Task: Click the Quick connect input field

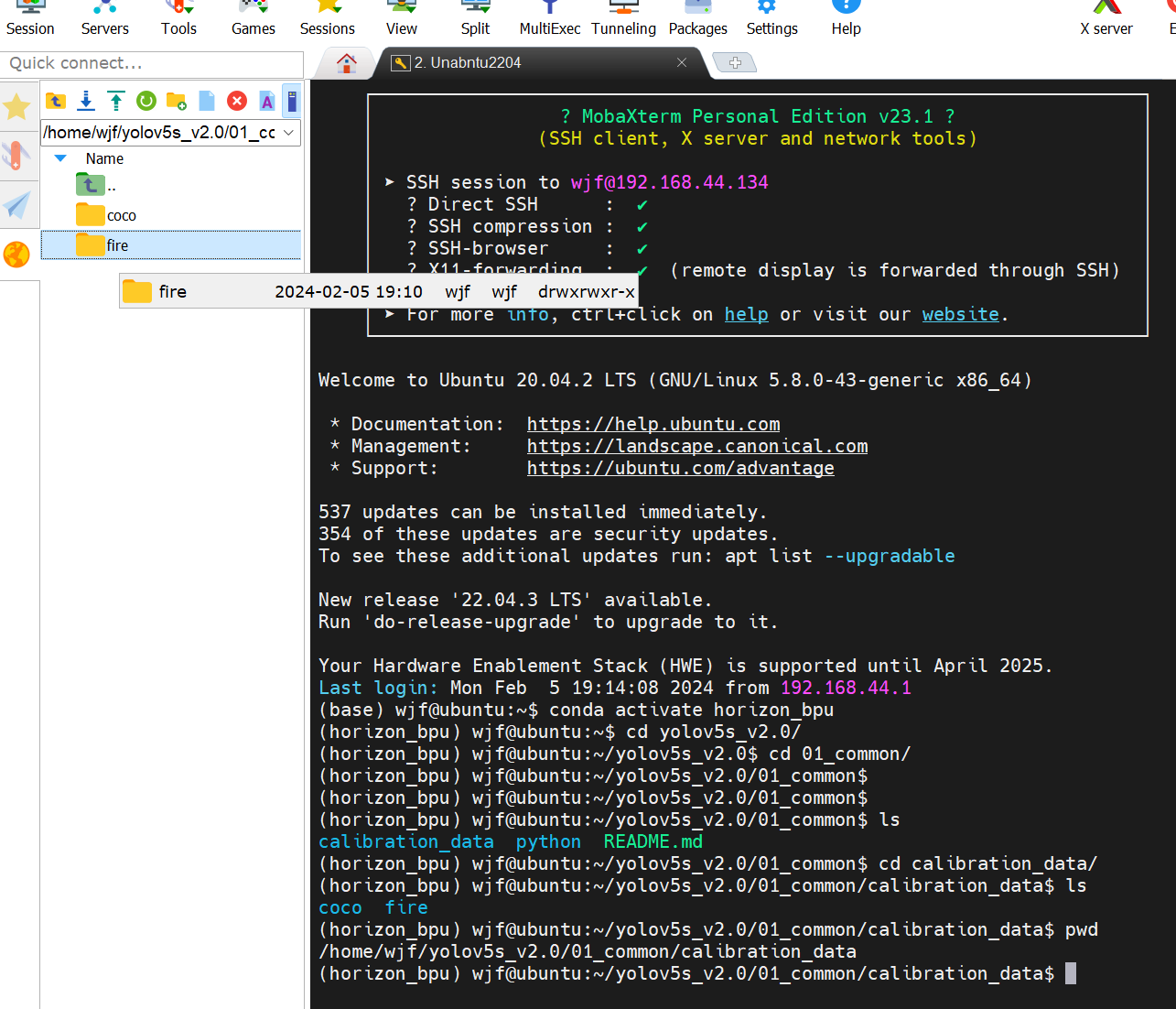Action: (151, 63)
